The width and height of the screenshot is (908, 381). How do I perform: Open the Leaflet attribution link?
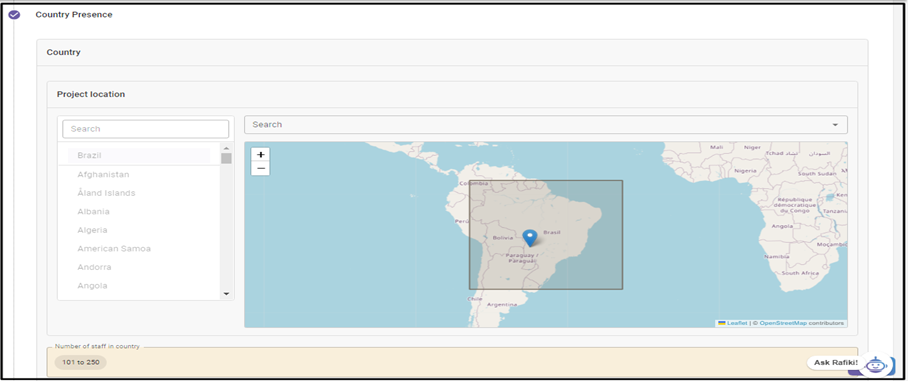click(737, 323)
